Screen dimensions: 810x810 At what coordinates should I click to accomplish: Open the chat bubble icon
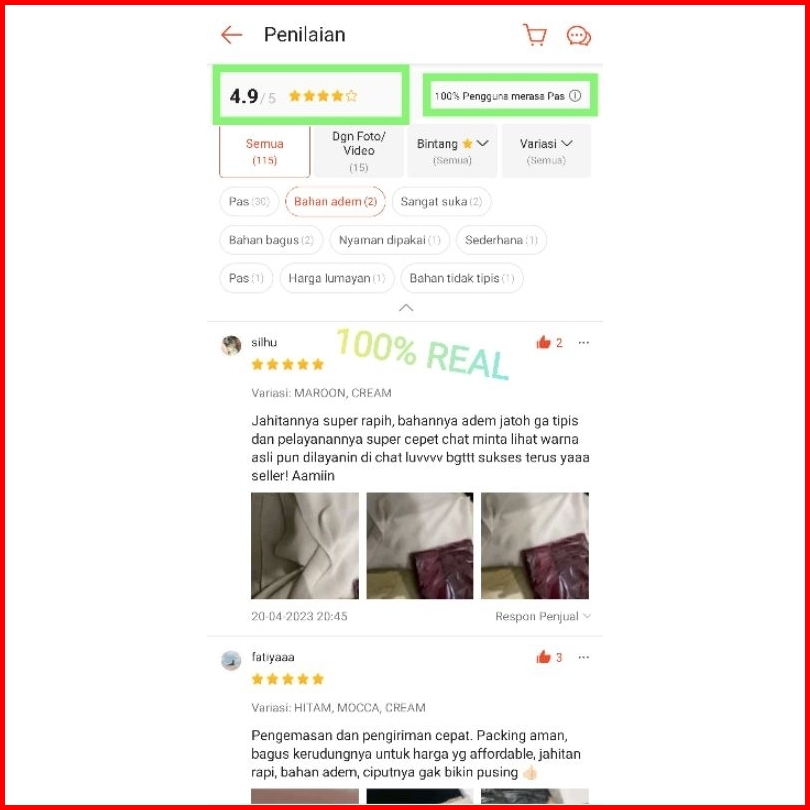[x=579, y=36]
